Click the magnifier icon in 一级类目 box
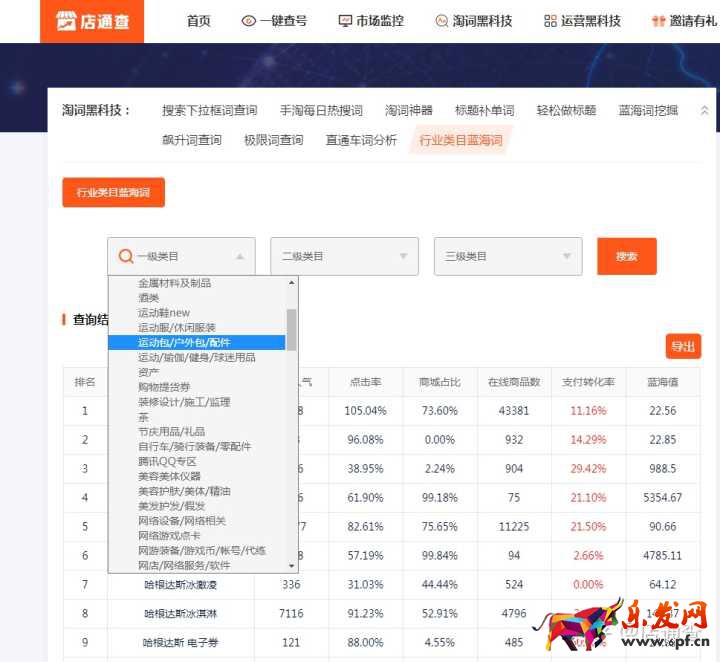This screenshot has height=662, width=720. pos(126,256)
